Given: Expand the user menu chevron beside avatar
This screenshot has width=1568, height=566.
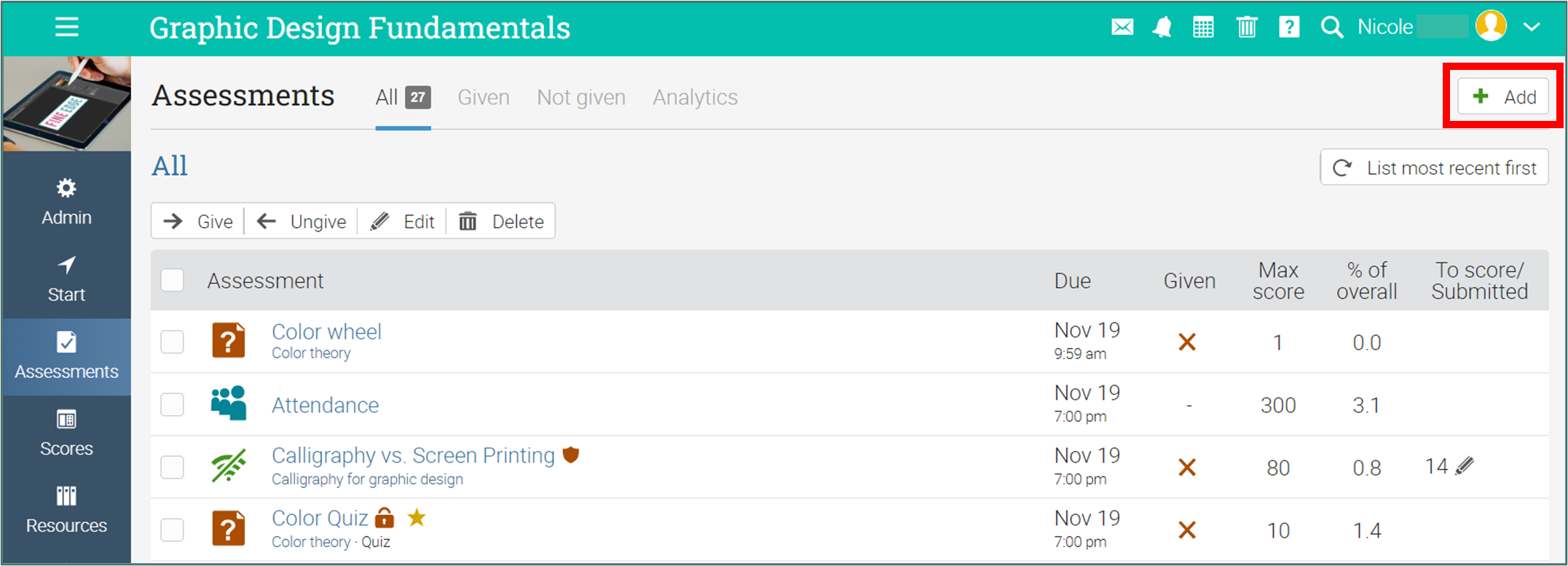Looking at the screenshot, I should click(1532, 28).
